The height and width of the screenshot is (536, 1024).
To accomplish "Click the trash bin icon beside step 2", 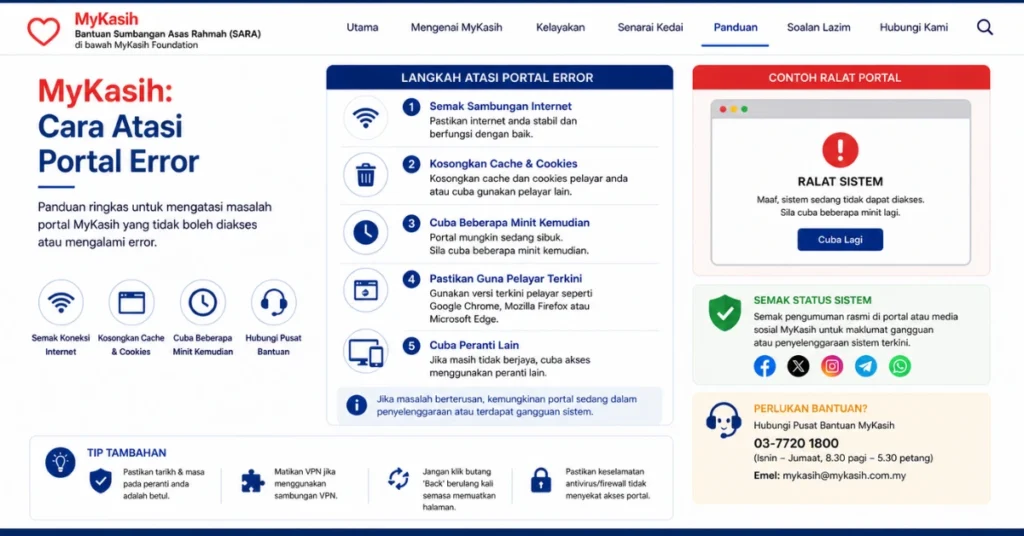I will click(x=366, y=175).
